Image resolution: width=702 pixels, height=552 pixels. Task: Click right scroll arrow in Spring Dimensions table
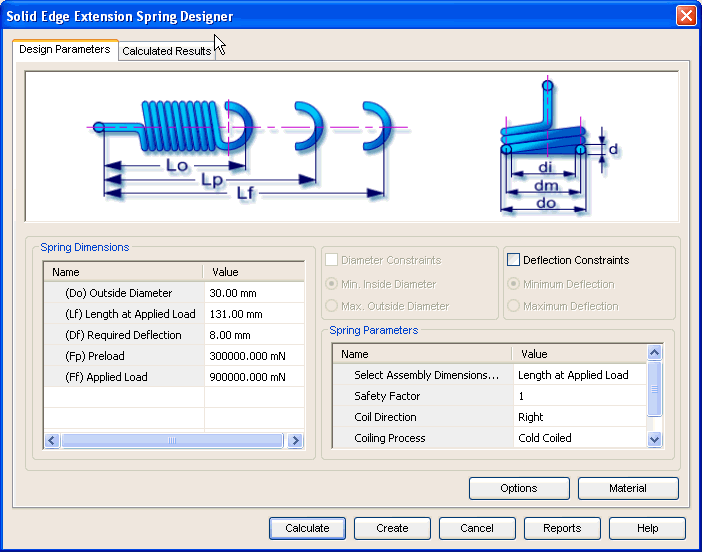tap(295, 441)
